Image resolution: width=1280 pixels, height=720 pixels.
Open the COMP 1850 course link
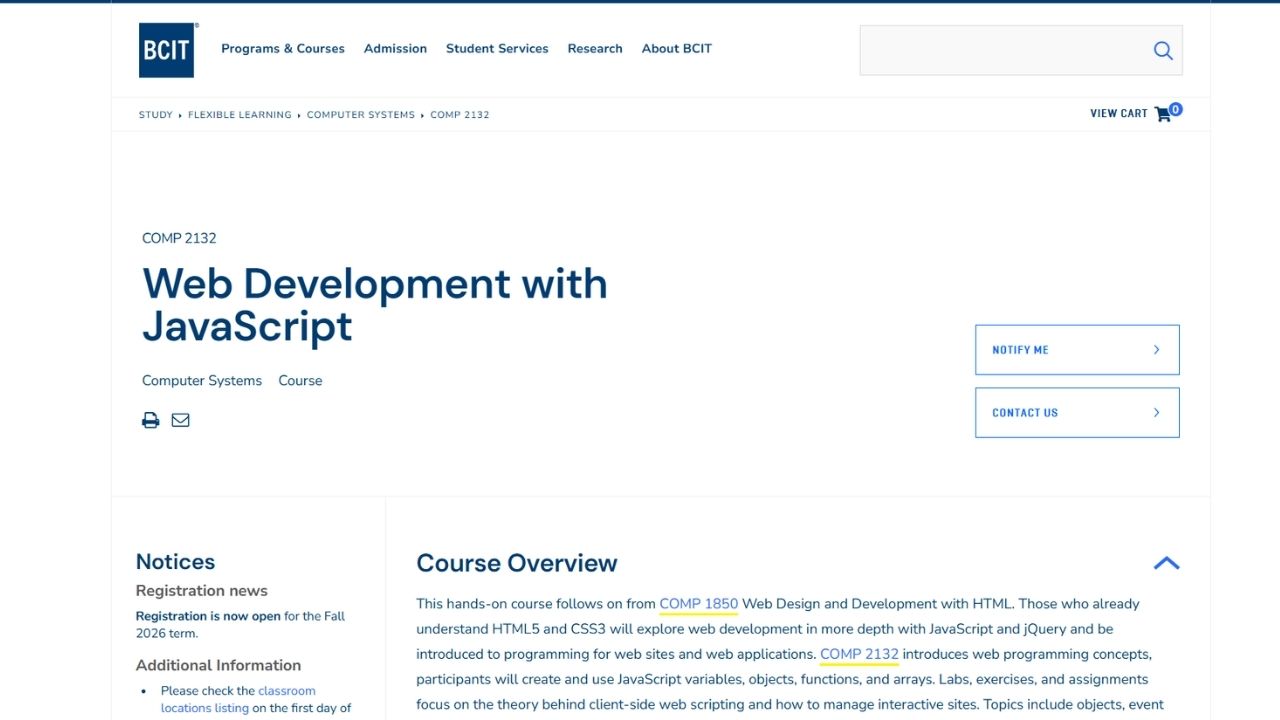(x=699, y=604)
